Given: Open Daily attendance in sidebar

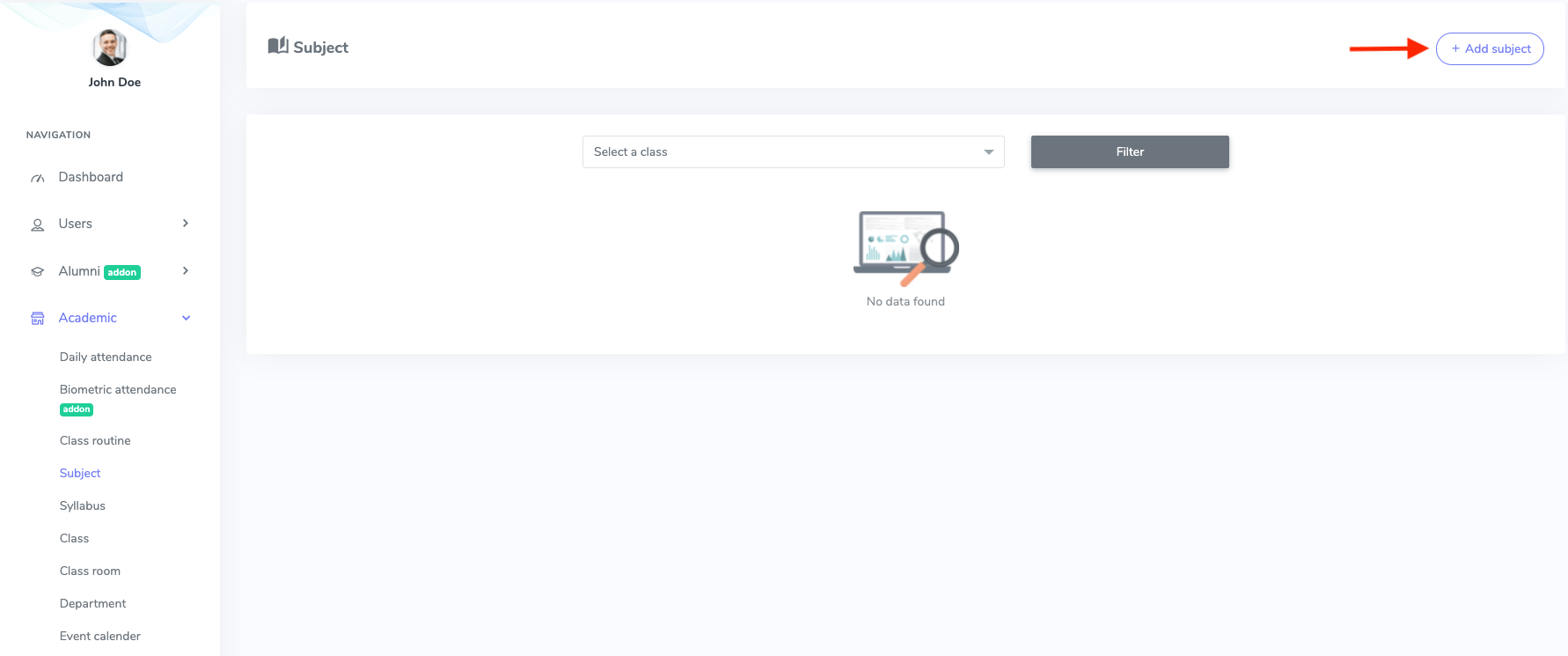Looking at the screenshot, I should click(x=106, y=357).
